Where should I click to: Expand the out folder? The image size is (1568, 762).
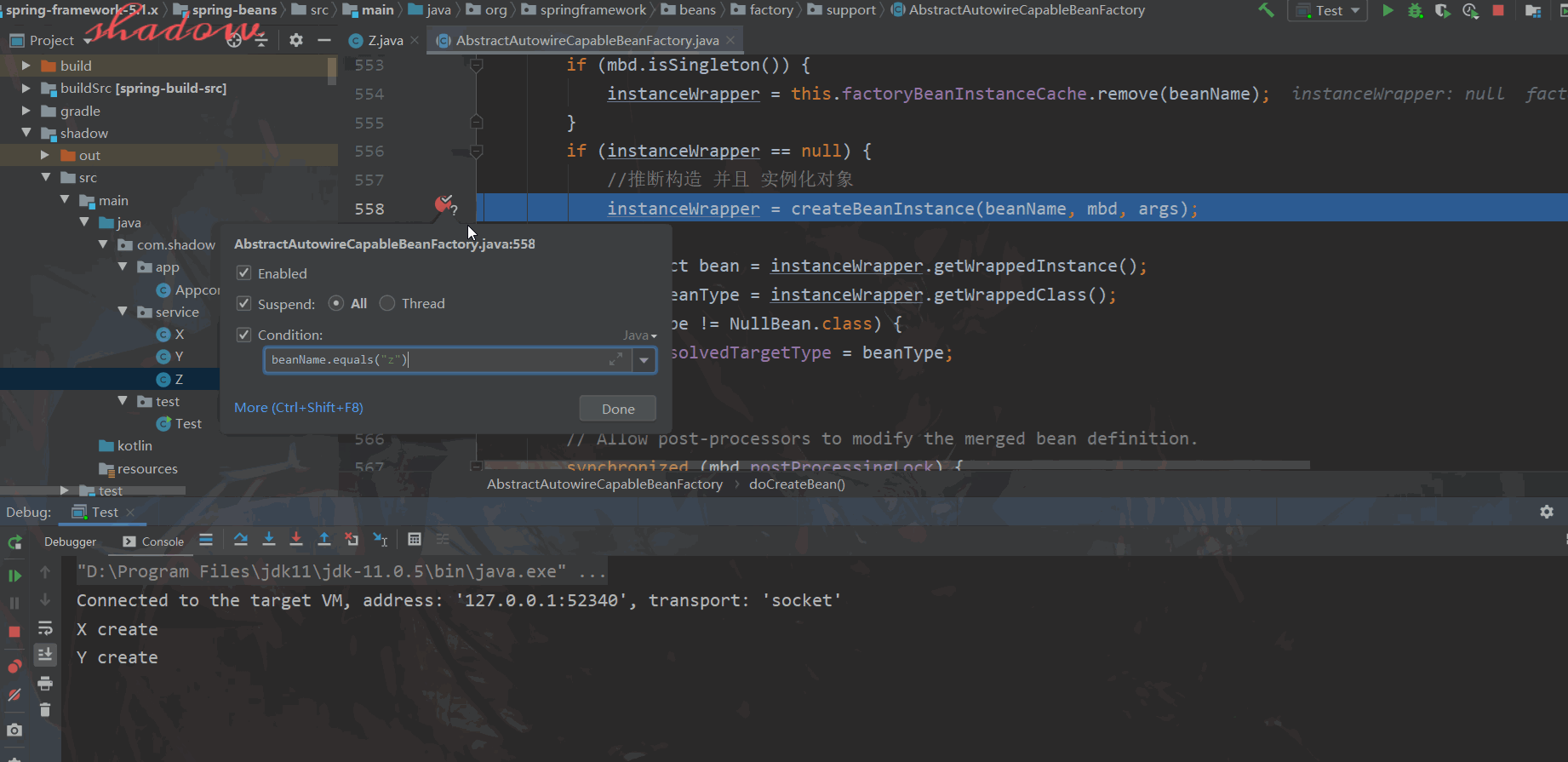pos(45,155)
